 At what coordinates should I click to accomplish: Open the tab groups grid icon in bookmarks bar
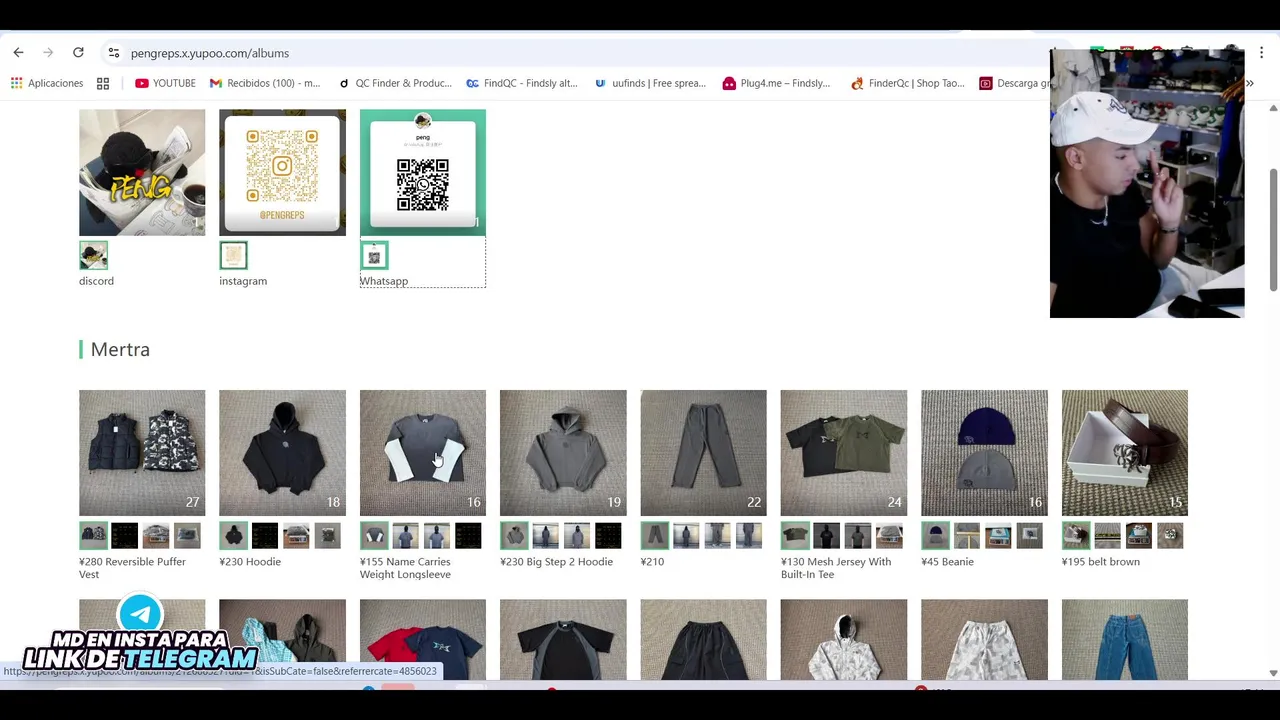(103, 83)
